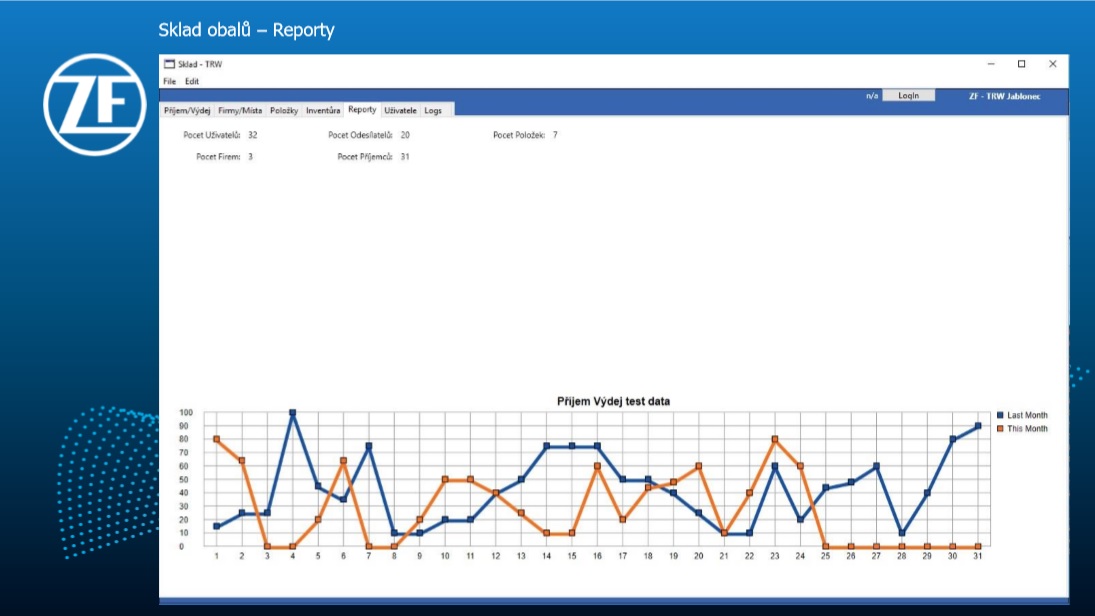Click the Pocet Firem label
The width and height of the screenshot is (1095, 616).
point(218,157)
